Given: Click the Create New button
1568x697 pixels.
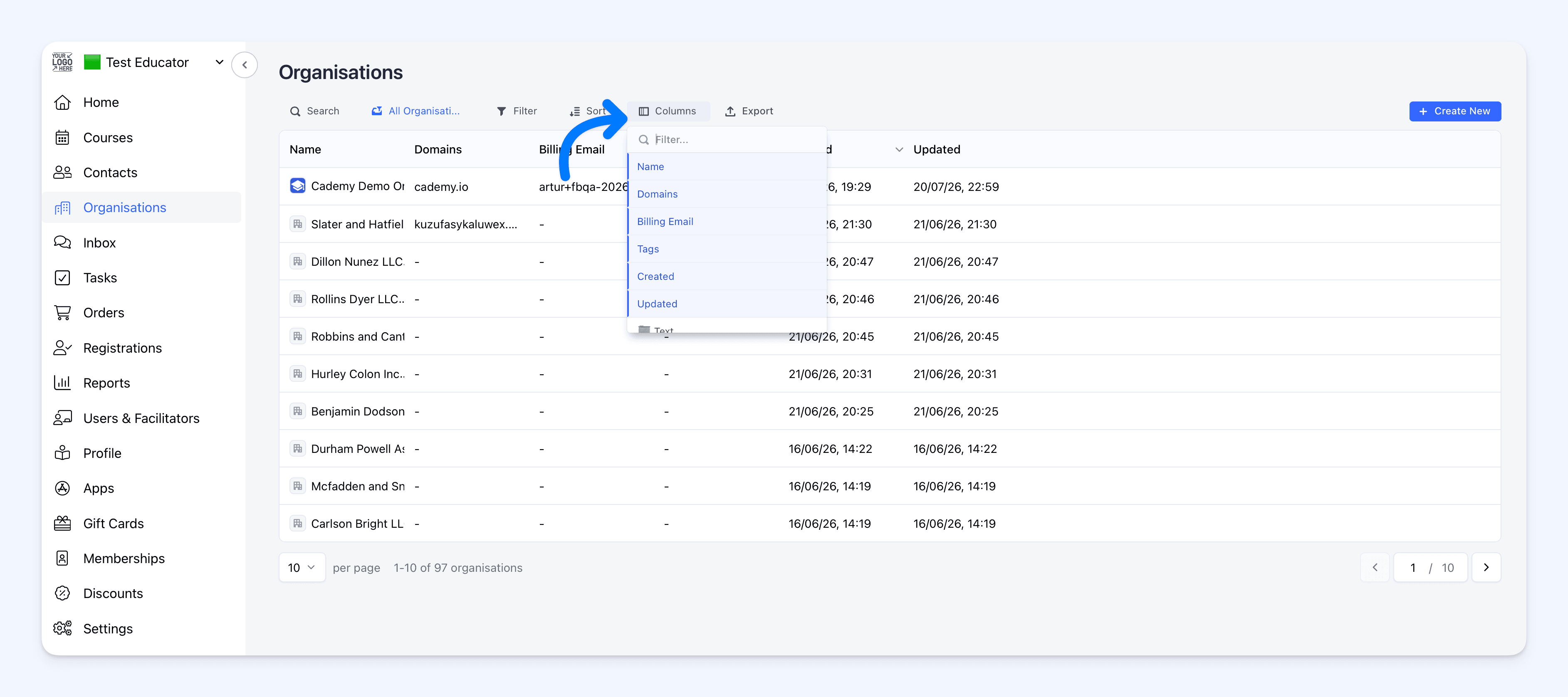Looking at the screenshot, I should tap(1455, 111).
